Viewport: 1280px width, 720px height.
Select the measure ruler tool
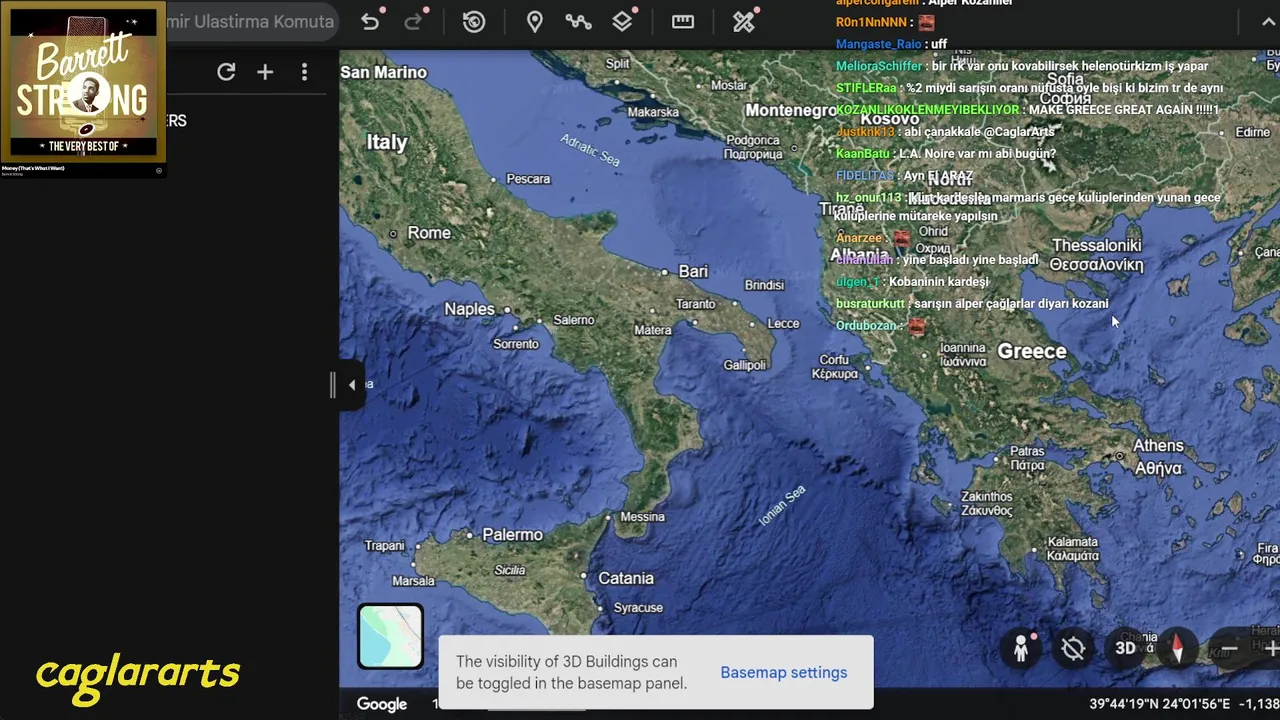(683, 22)
